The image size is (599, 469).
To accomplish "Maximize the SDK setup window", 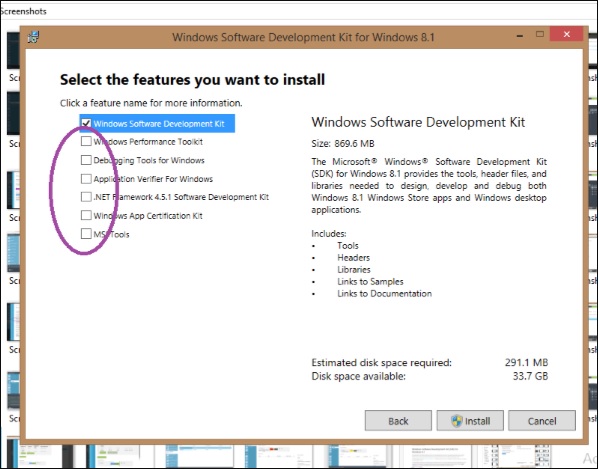I will click(x=540, y=34).
